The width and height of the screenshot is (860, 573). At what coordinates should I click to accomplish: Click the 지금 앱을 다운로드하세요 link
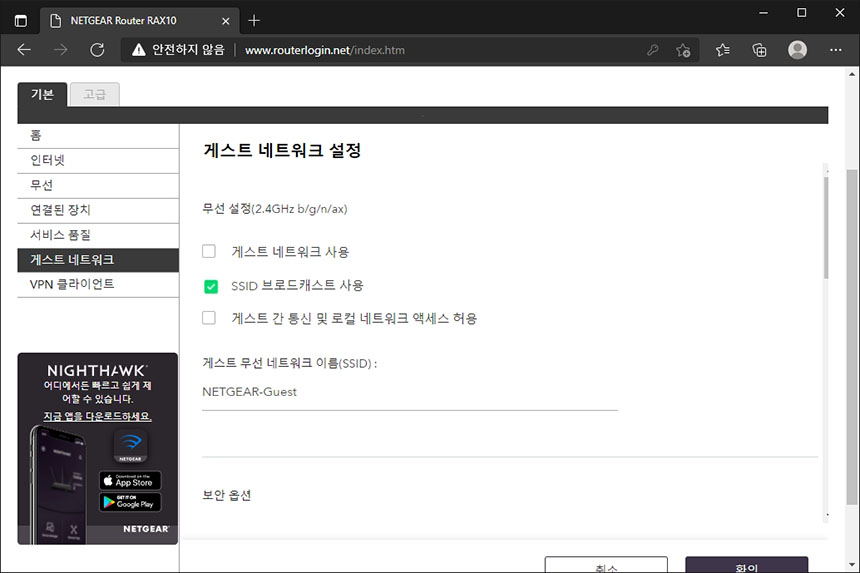[98, 416]
